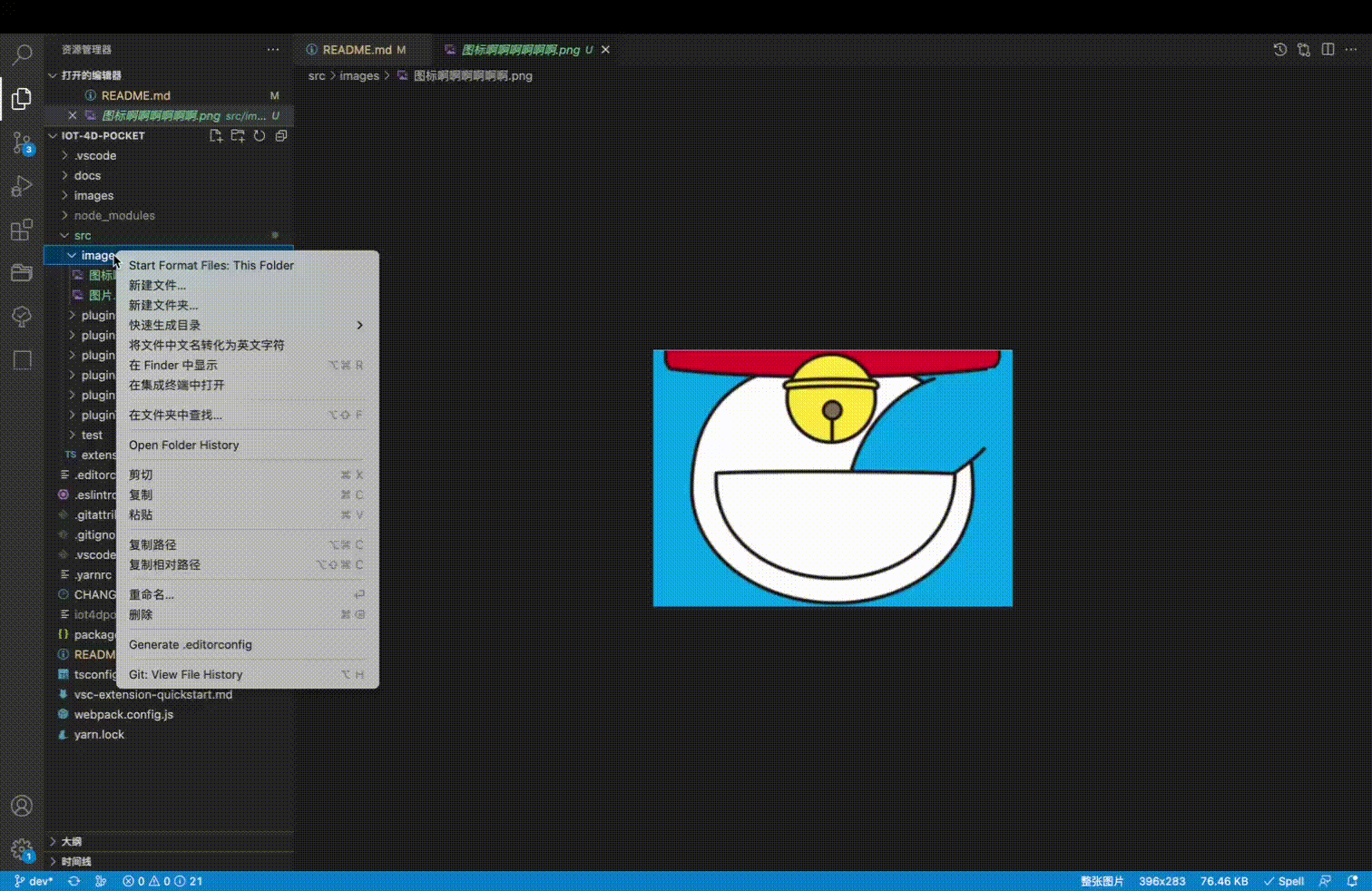The width and height of the screenshot is (1372, 891).
Task: Open 快速生成目录 submenu
Action: coord(247,325)
